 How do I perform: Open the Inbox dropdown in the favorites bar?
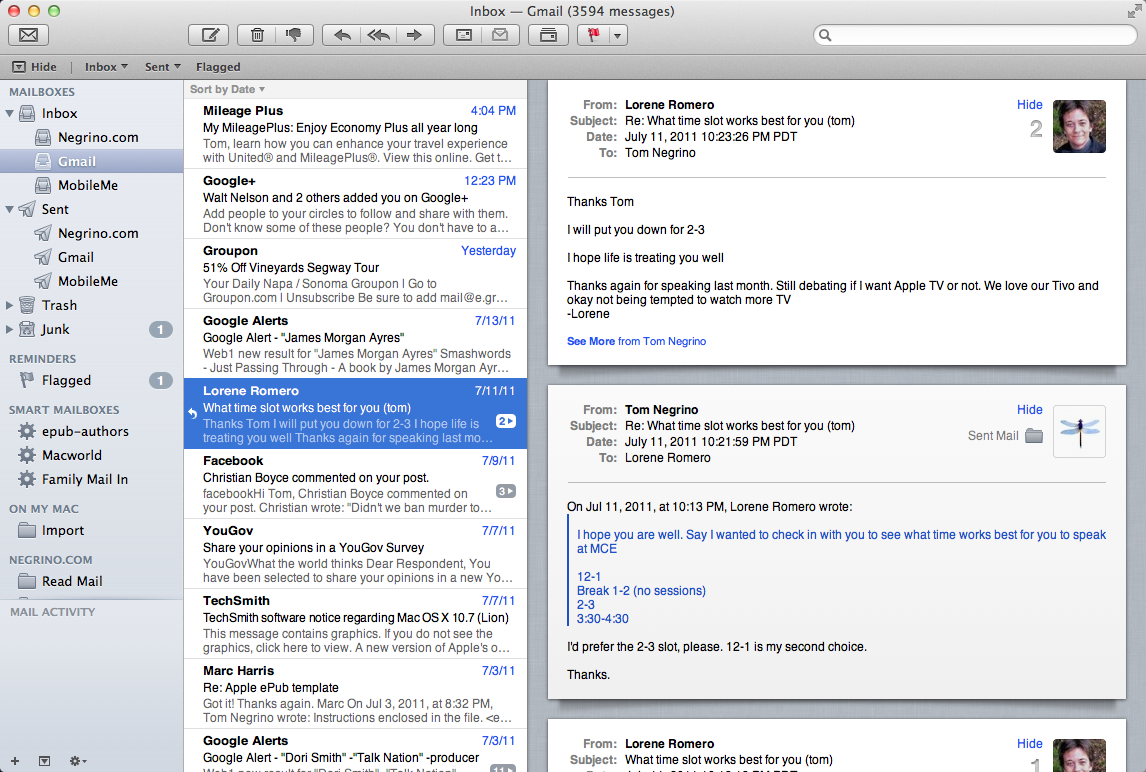[106, 67]
